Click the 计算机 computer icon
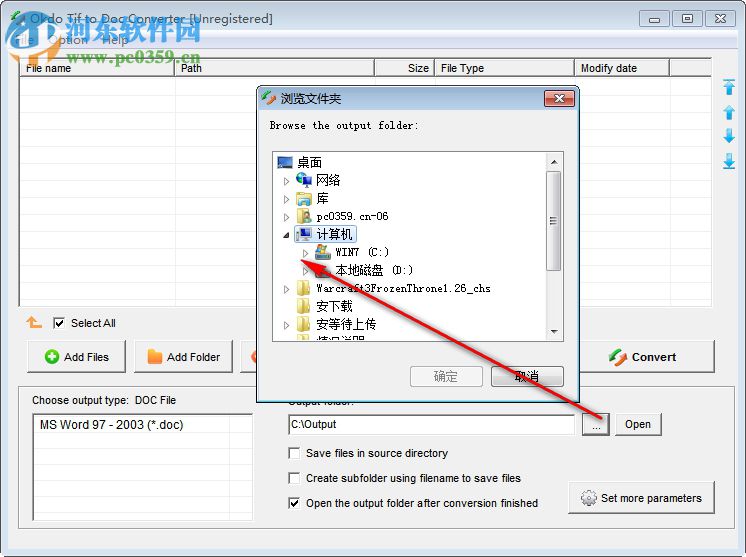 coord(304,234)
